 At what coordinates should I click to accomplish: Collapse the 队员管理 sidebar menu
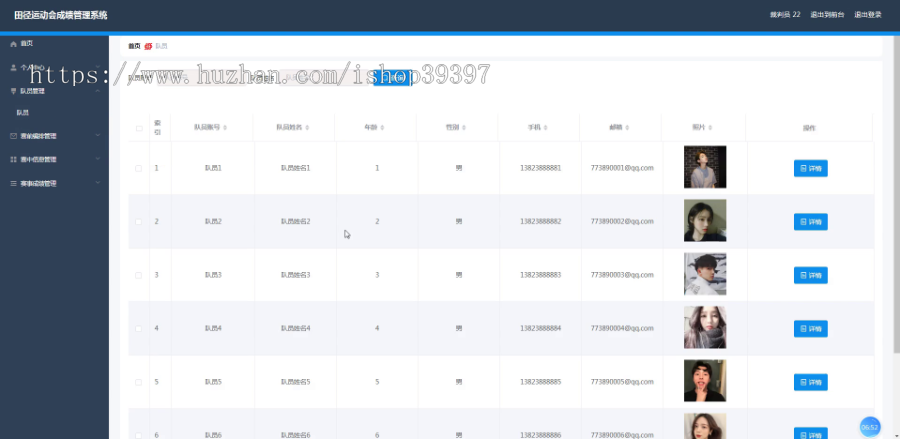point(55,91)
